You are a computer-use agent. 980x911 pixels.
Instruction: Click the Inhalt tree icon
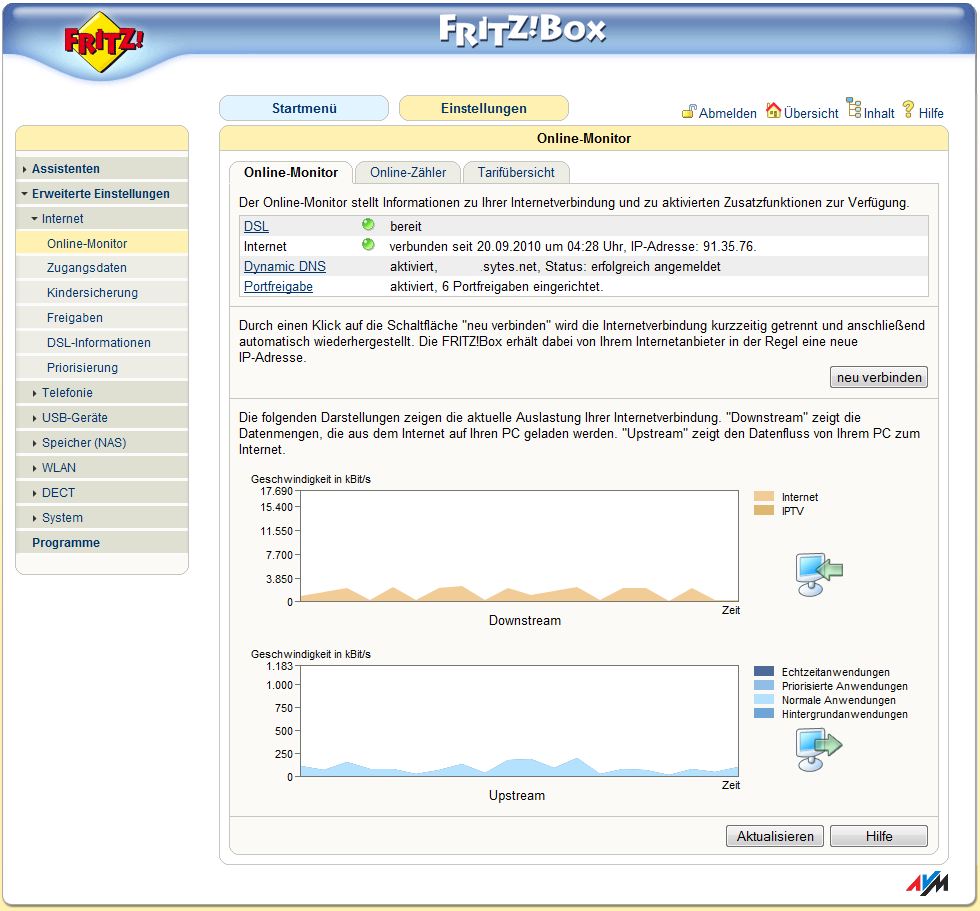point(854,107)
